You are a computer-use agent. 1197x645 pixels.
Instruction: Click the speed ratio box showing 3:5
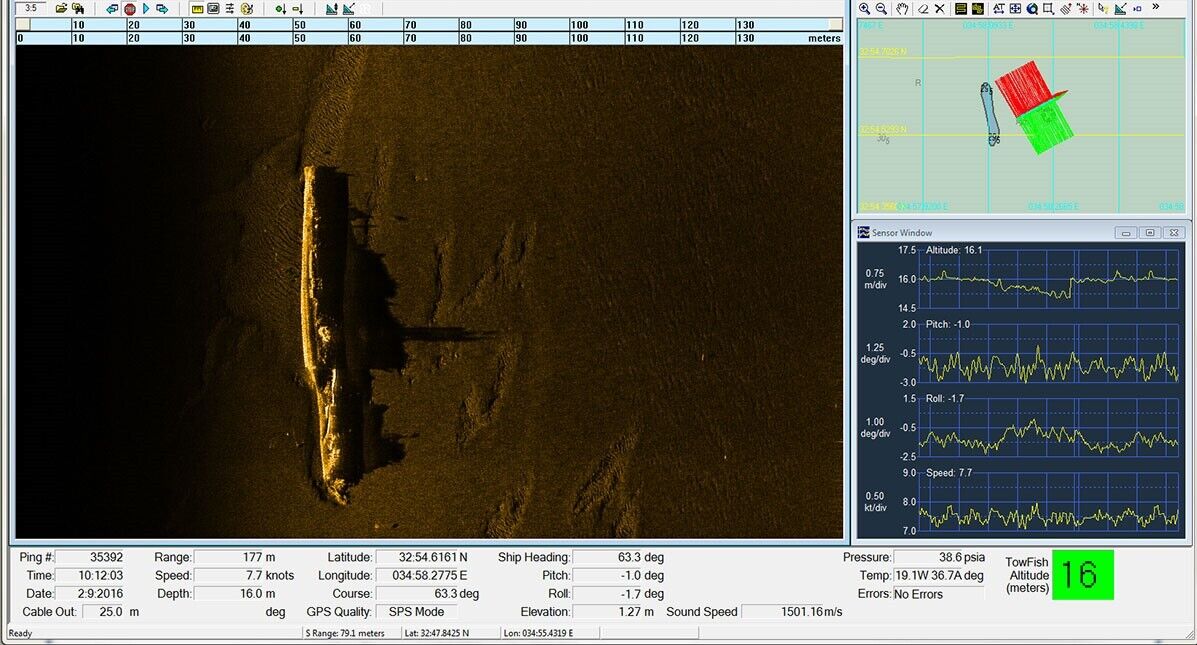tap(30, 8)
